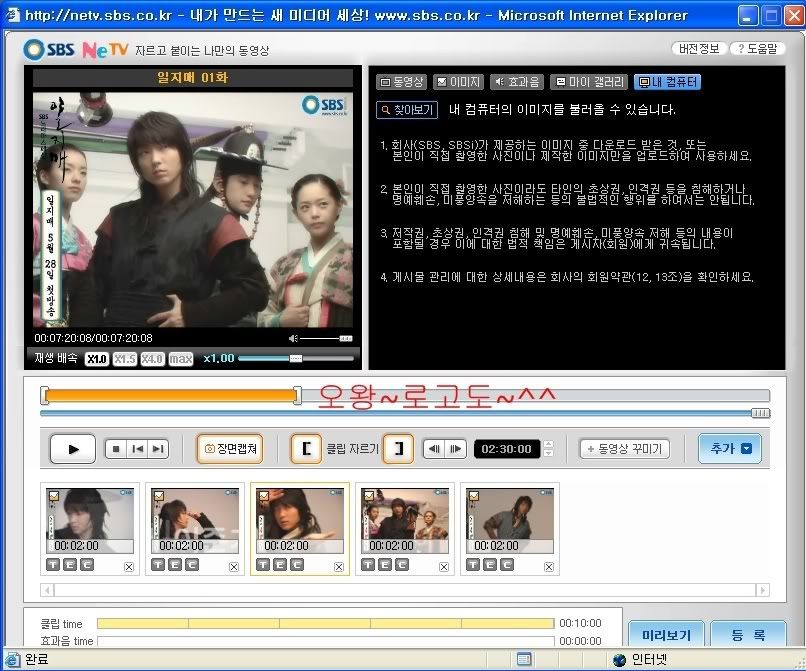Step one frame backward
This screenshot has height=671, width=806.
click(x=434, y=449)
